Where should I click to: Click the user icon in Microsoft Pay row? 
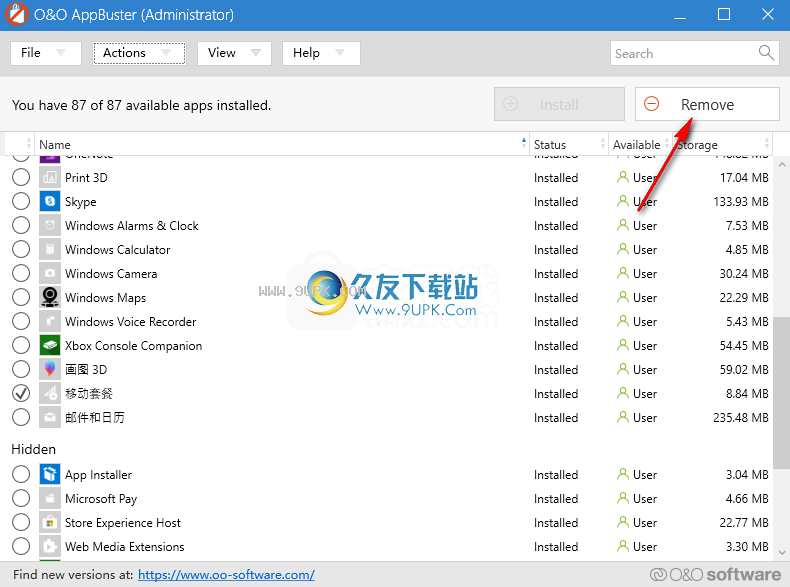click(623, 498)
